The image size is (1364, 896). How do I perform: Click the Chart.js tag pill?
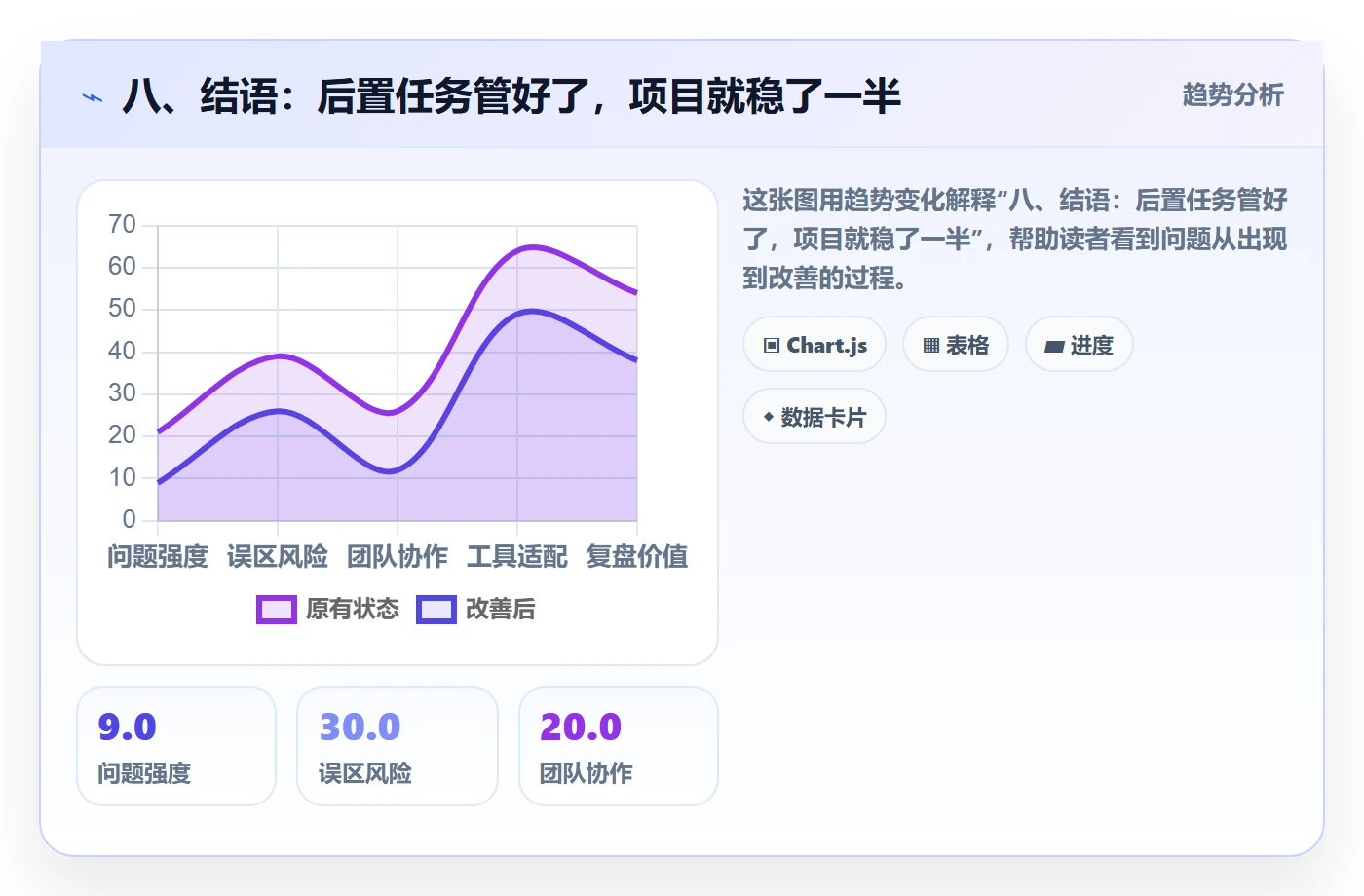coord(815,345)
